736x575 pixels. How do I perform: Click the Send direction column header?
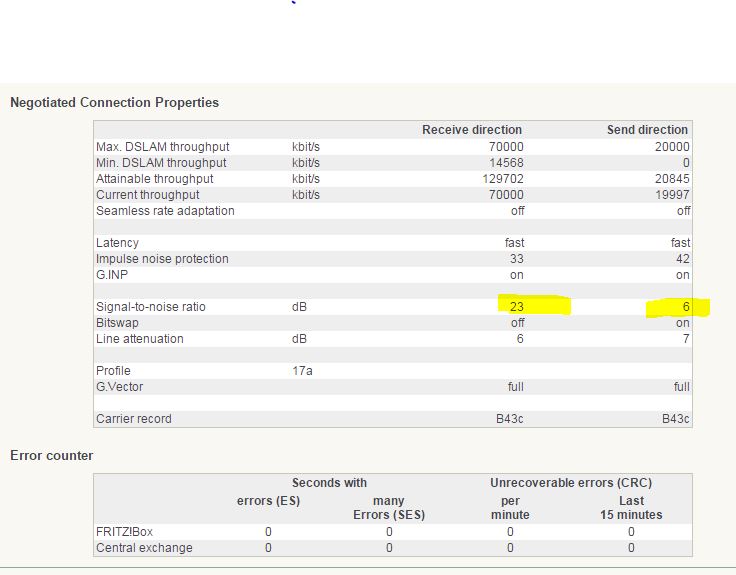click(647, 130)
